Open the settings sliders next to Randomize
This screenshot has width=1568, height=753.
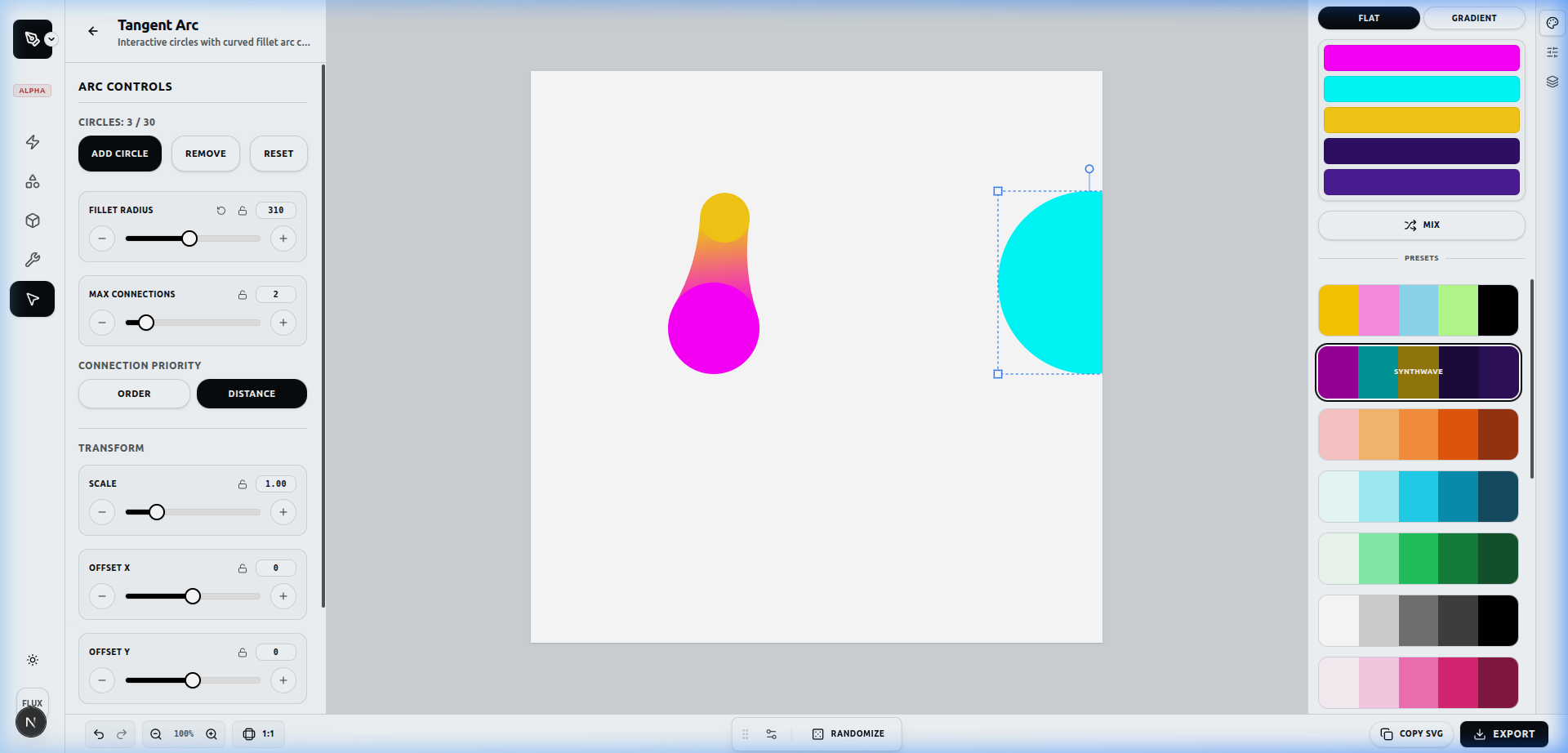pyautogui.click(x=771, y=734)
